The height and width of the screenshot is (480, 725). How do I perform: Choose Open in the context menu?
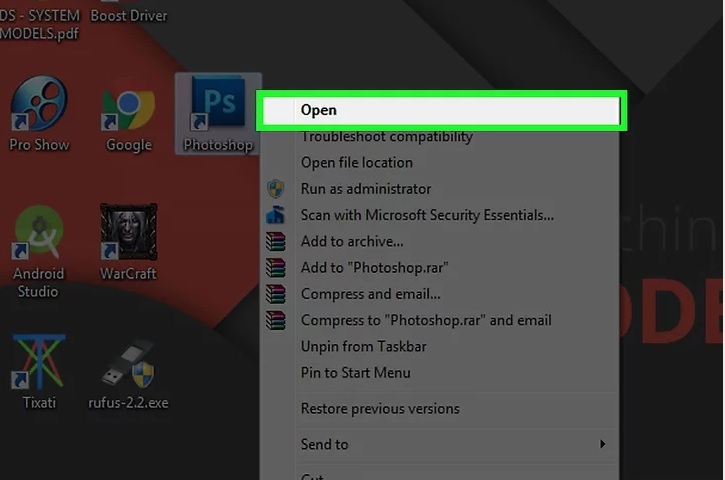pyautogui.click(x=441, y=110)
